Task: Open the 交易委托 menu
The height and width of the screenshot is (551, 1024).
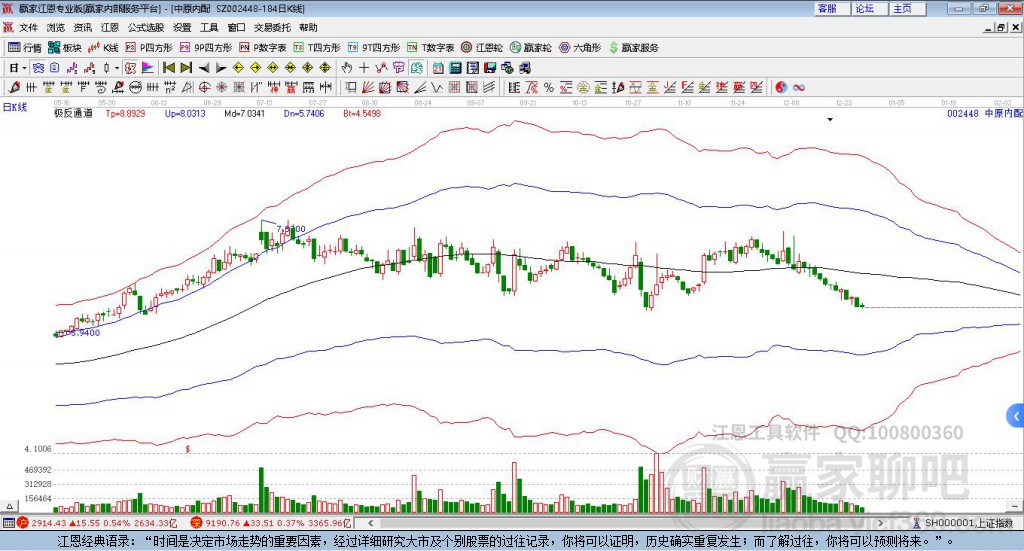Action: (272, 27)
